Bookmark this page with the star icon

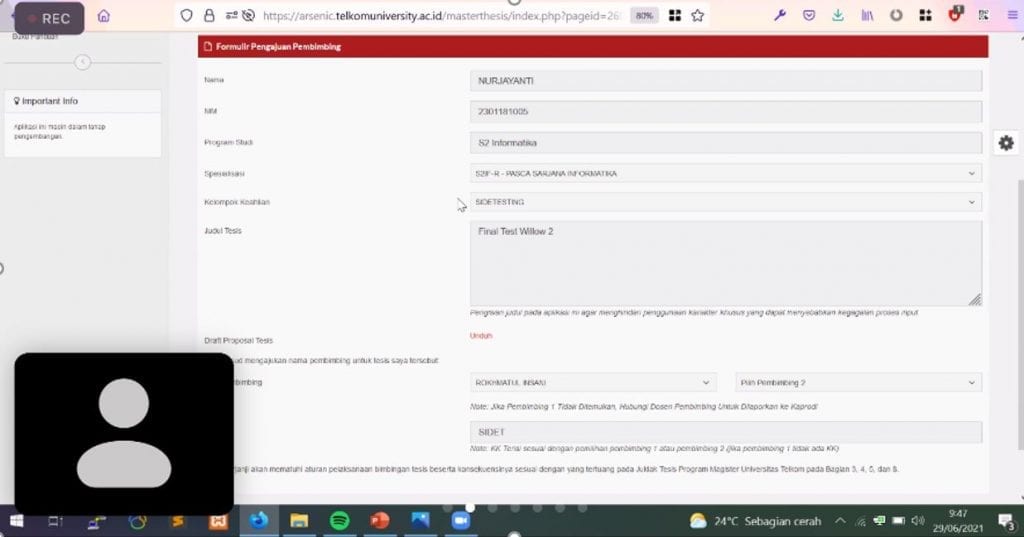(698, 16)
